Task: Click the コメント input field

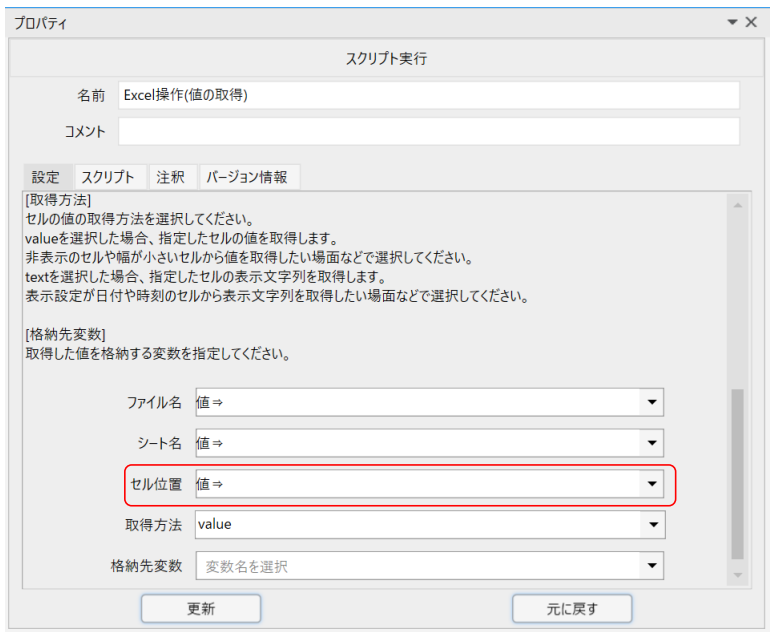Action: [428, 131]
